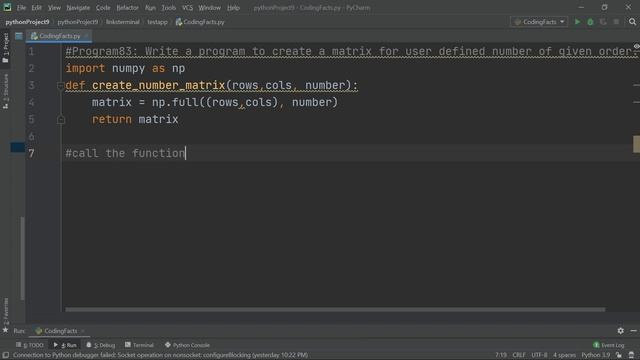Collapse the create_number_matrix function fold marker
Viewport: 640px width, 360px height.
click(60, 86)
